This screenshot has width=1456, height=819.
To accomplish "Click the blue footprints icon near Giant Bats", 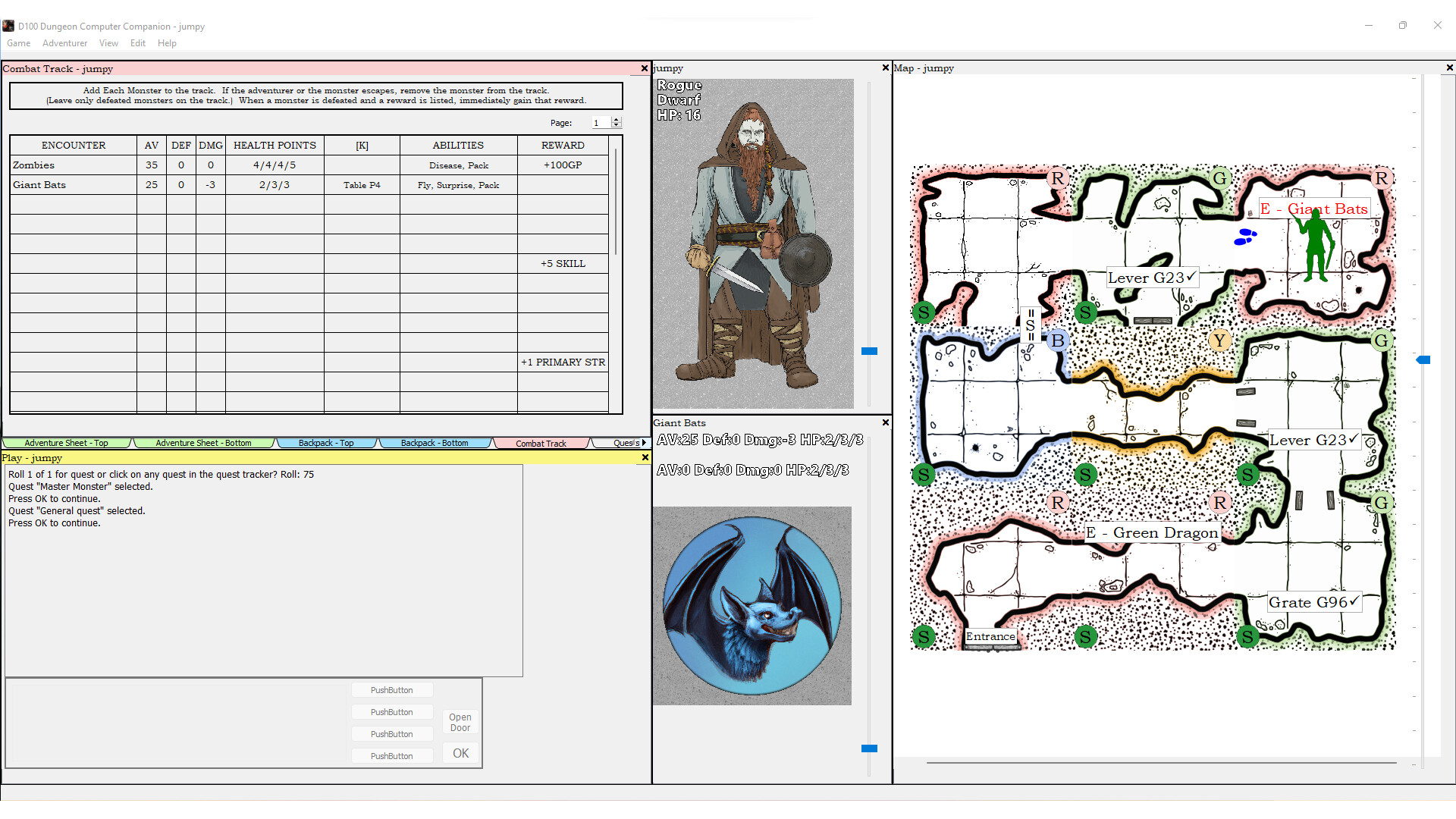I will click(x=1246, y=237).
